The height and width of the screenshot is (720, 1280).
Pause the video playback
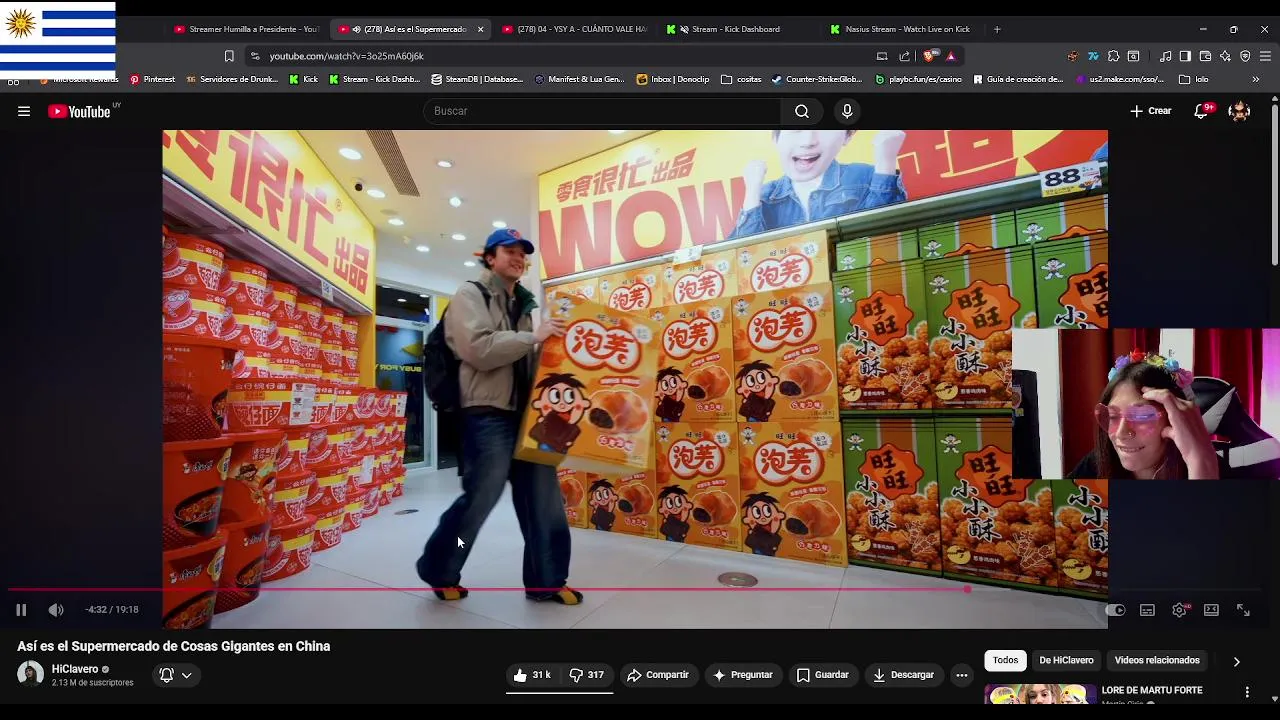(x=21, y=610)
